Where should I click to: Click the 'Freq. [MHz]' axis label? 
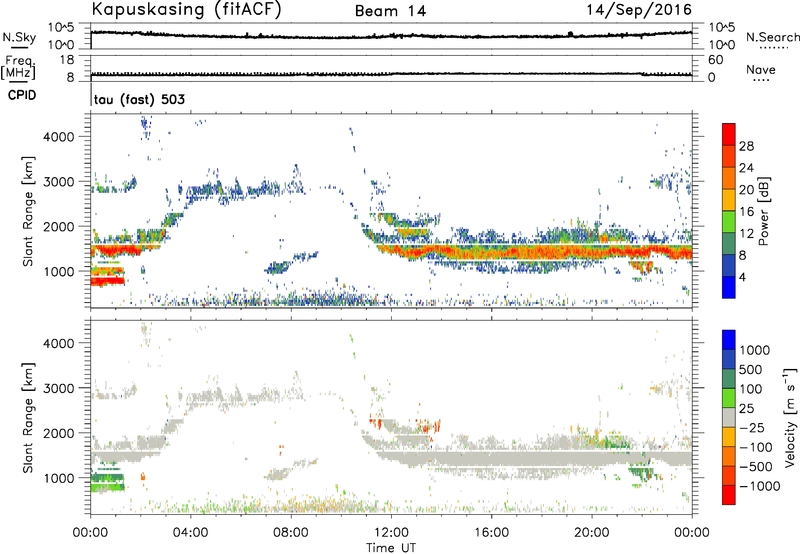click(x=18, y=67)
